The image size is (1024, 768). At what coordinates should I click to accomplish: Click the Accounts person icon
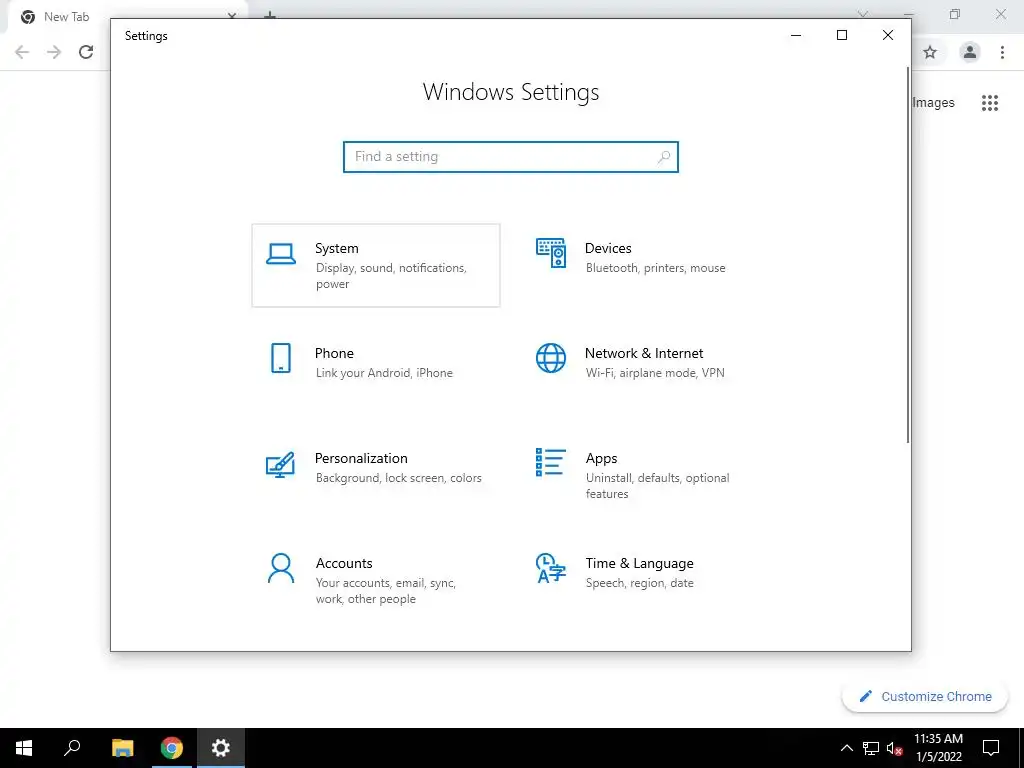[281, 568]
